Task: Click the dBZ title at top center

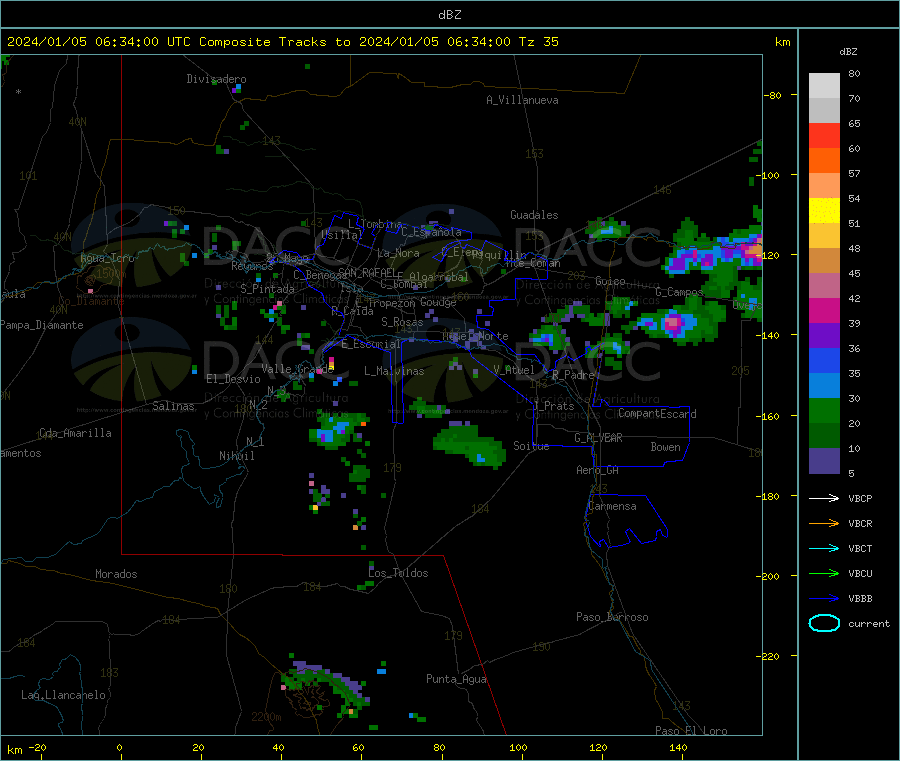Action: click(449, 15)
